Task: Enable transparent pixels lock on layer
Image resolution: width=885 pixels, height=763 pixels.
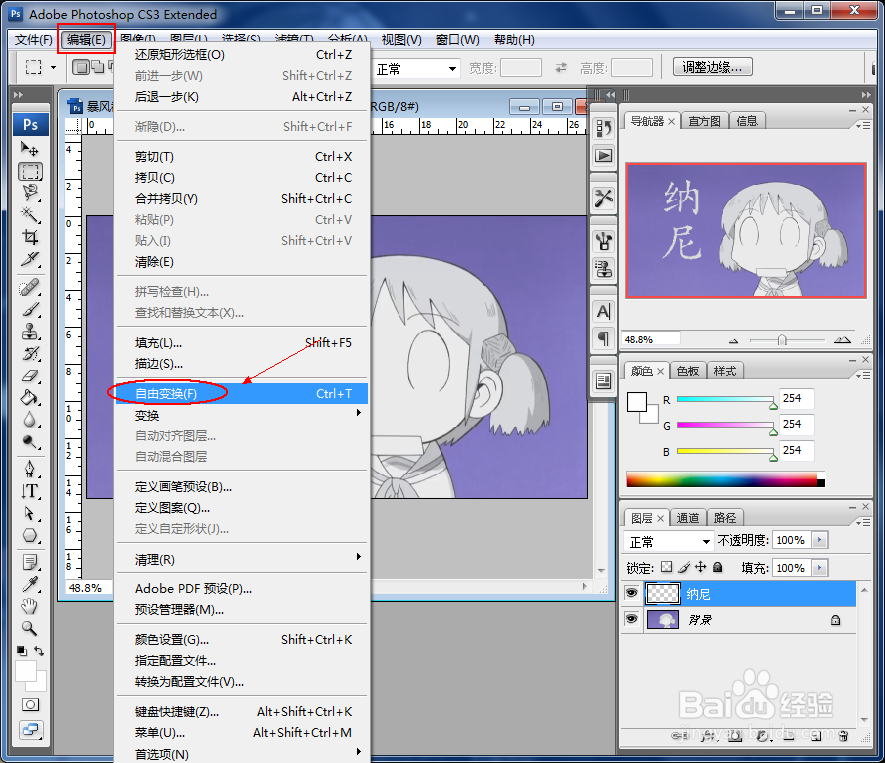Action: coord(666,567)
